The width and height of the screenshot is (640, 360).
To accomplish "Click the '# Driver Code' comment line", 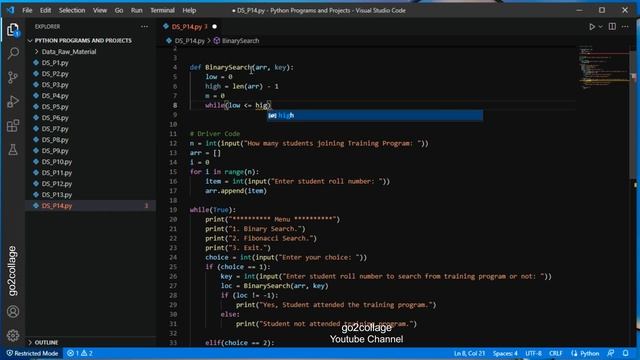I will (x=215, y=134).
